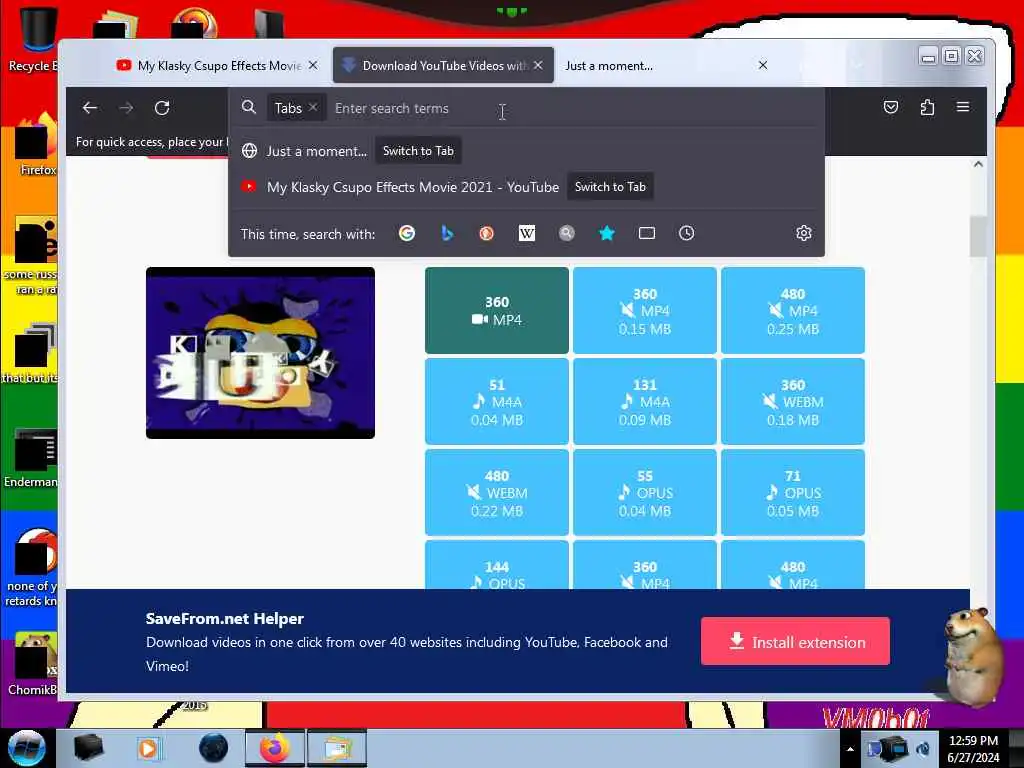Download 55 OPUS audio 0.04 MB
1024x768 pixels.
click(x=645, y=492)
